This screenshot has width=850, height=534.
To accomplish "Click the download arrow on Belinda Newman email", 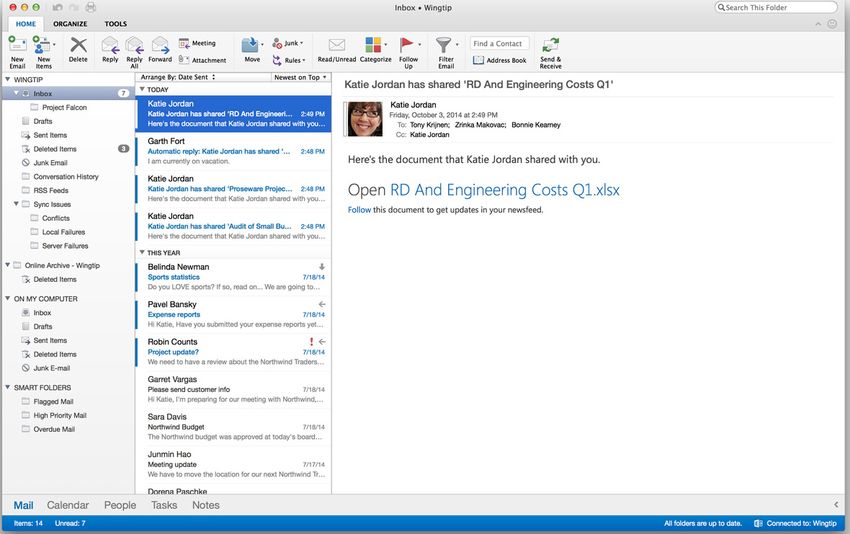I will click(321, 267).
